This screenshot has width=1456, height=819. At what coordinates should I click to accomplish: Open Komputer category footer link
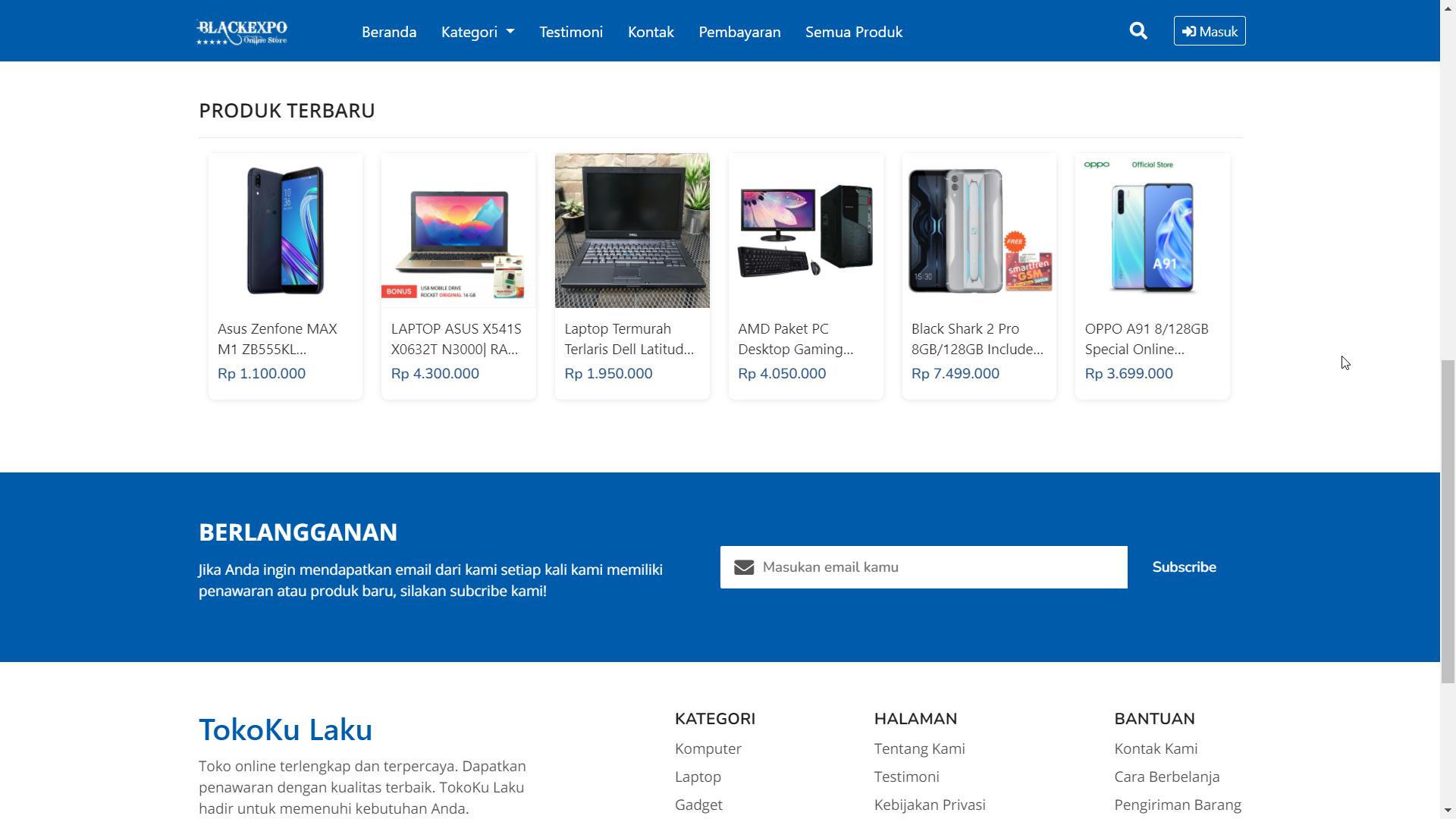[708, 748]
